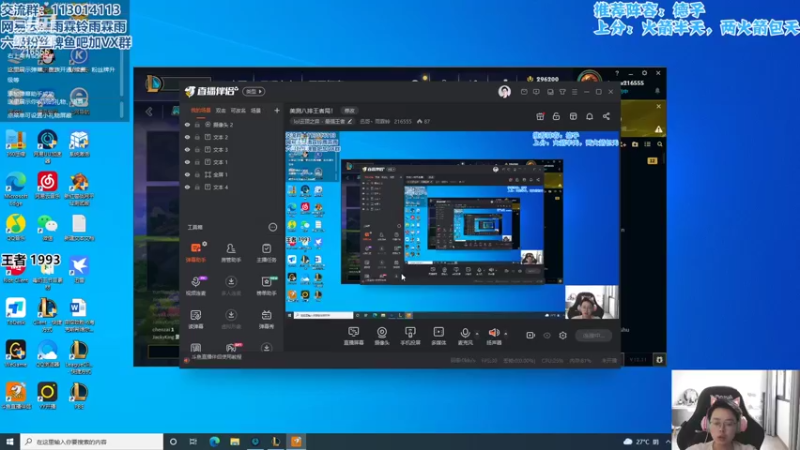
Task: Collapse the 工具箱 toolbox section
Action: [273, 227]
